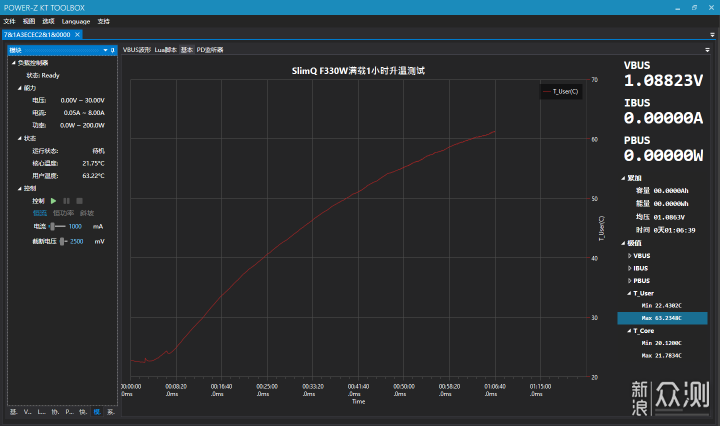
Task: Click the 容量 00.0000Ah entry
Action: coord(662,191)
